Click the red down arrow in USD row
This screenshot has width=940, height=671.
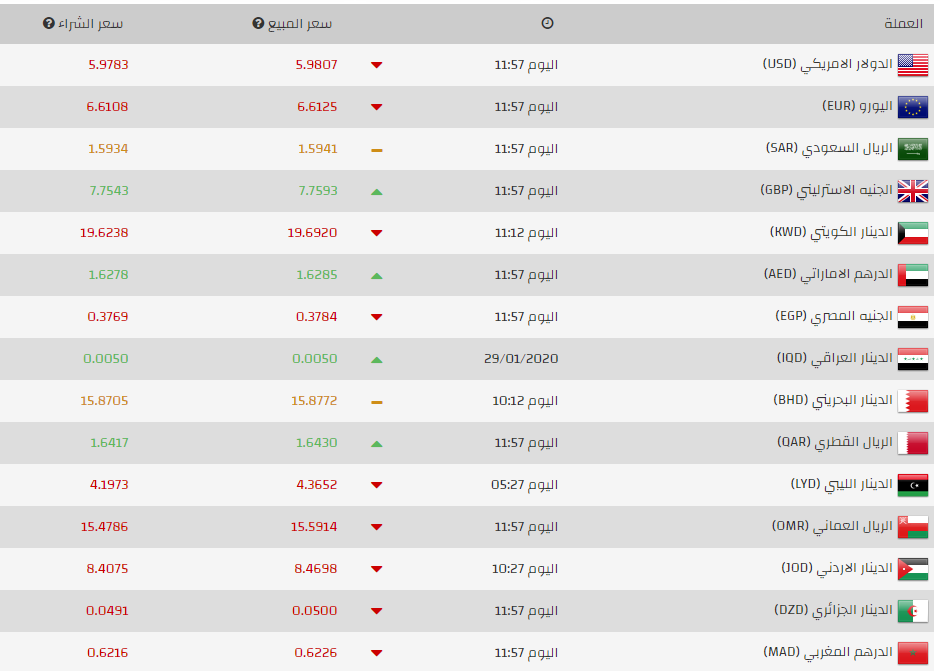(376, 65)
